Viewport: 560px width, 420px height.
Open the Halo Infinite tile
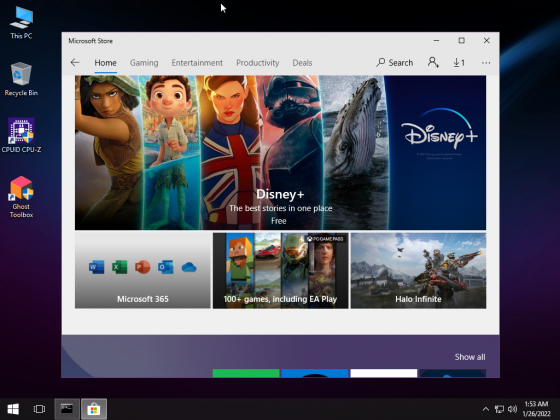point(418,270)
